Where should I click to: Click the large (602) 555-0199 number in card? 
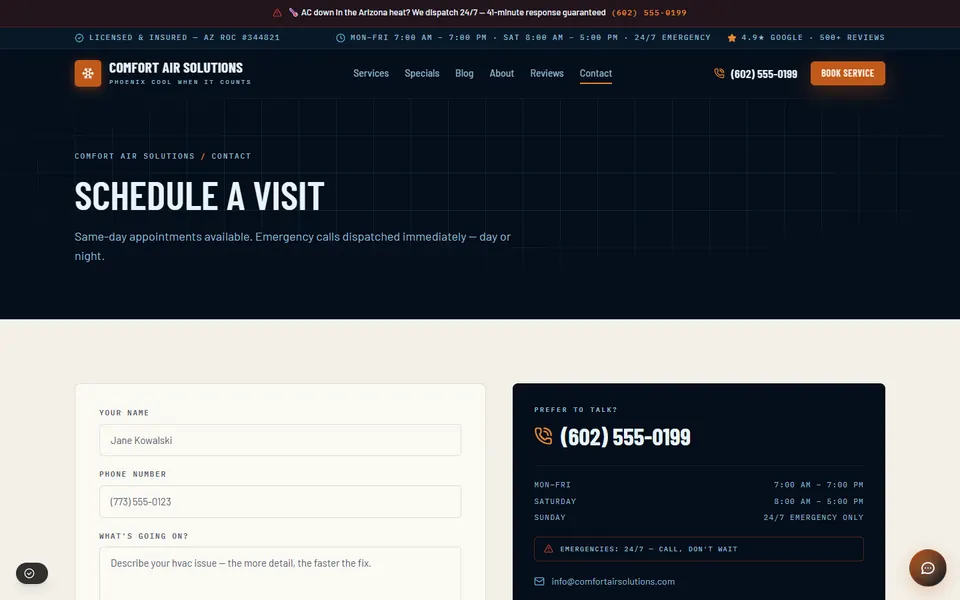click(x=625, y=437)
